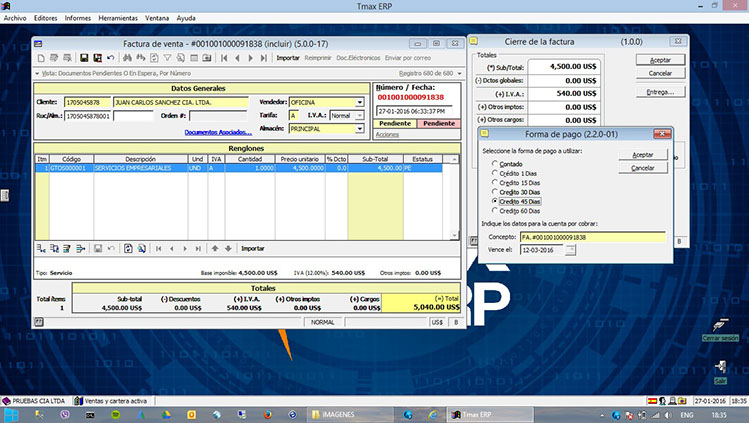Click the Concepto input field
The height and width of the screenshot is (423, 749).
(591, 237)
